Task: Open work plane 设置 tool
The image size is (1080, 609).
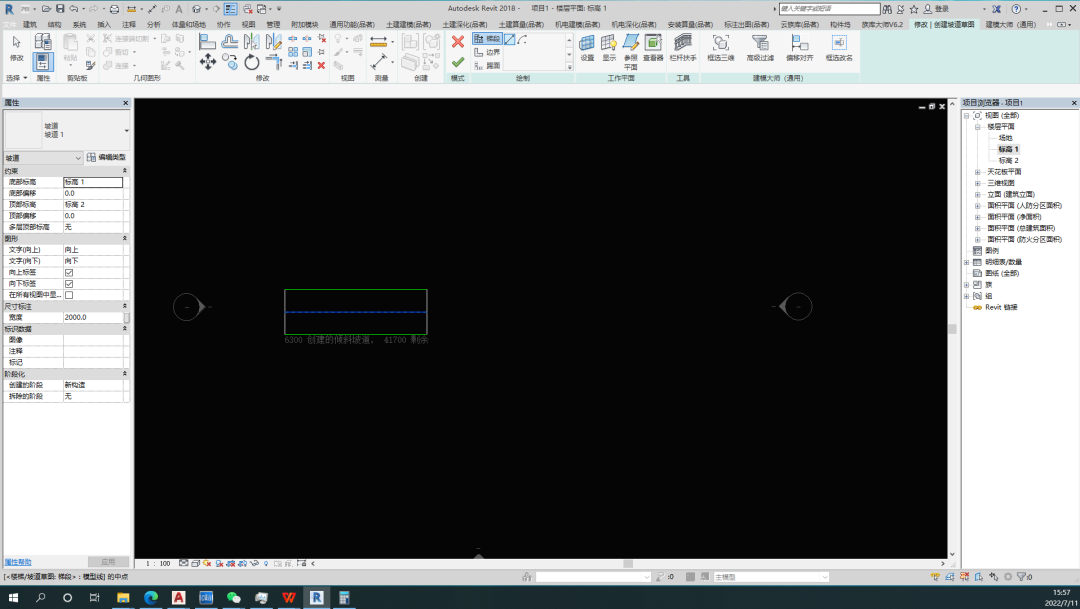Action: (x=587, y=48)
